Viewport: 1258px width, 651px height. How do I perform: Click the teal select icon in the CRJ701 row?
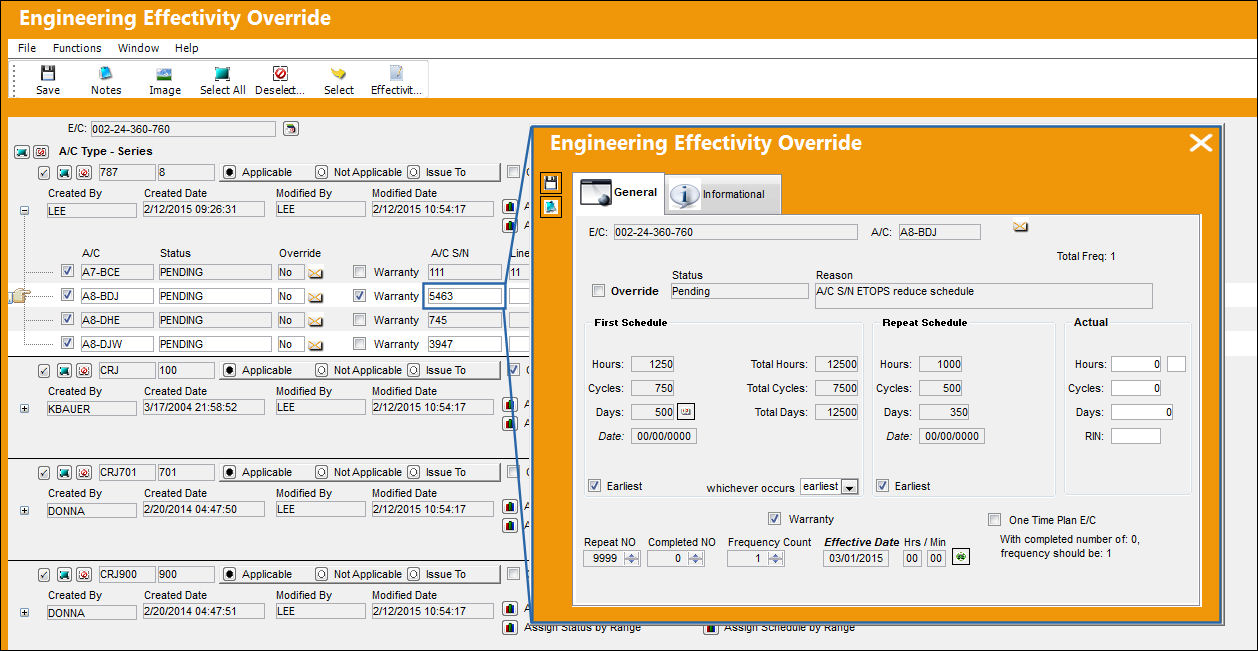pyautogui.click(x=63, y=472)
